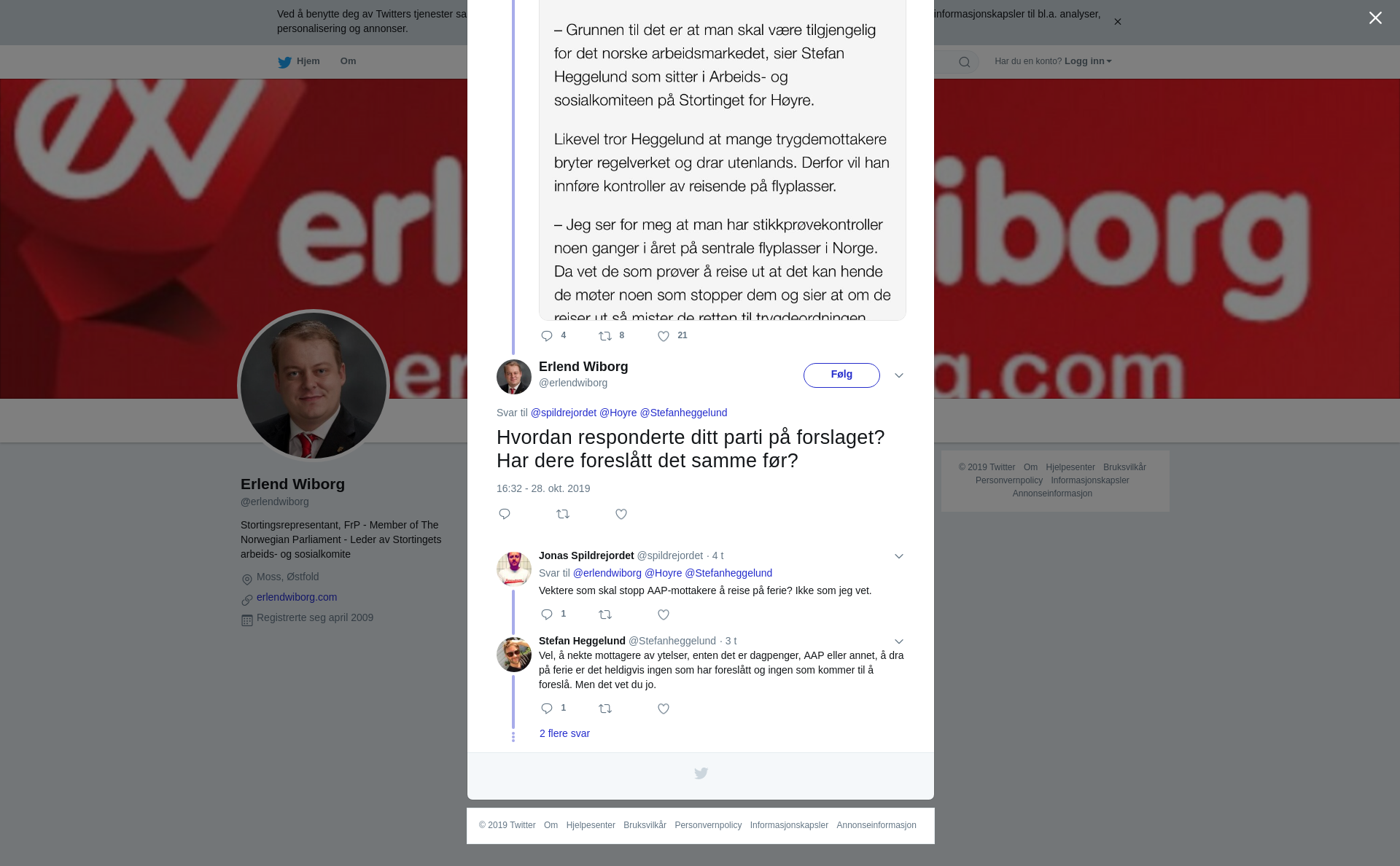Viewport: 1400px width, 866px height.
Task: Retweet the tweet with 8 retweets
Action: tap(605, 336)
